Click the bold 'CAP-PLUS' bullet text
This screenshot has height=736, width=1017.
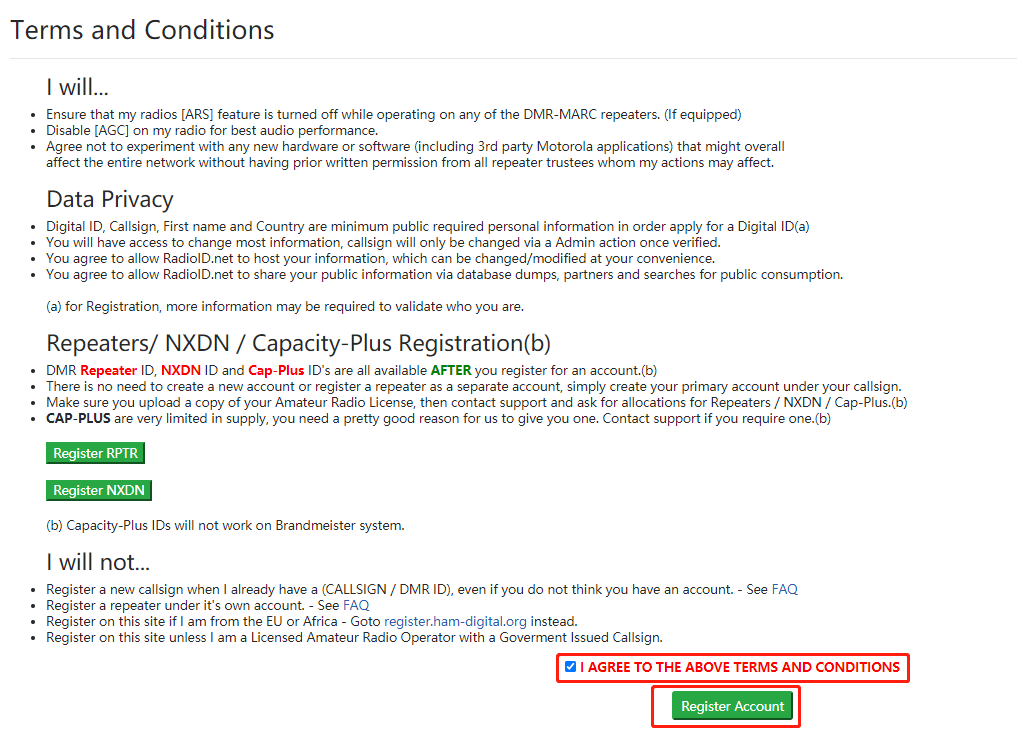[x=78, y=419]
